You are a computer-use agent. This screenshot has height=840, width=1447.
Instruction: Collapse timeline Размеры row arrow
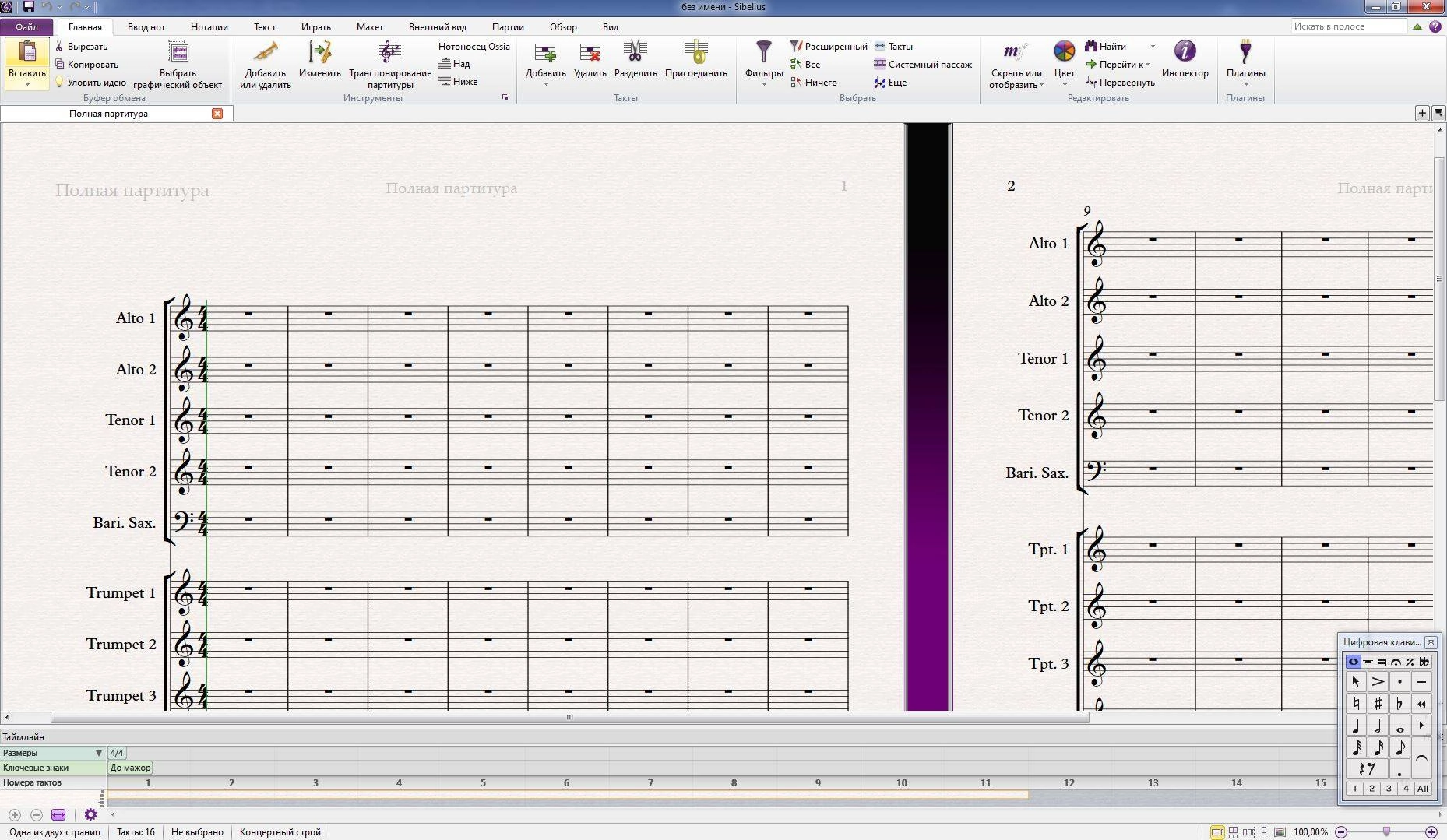[98, 753]
